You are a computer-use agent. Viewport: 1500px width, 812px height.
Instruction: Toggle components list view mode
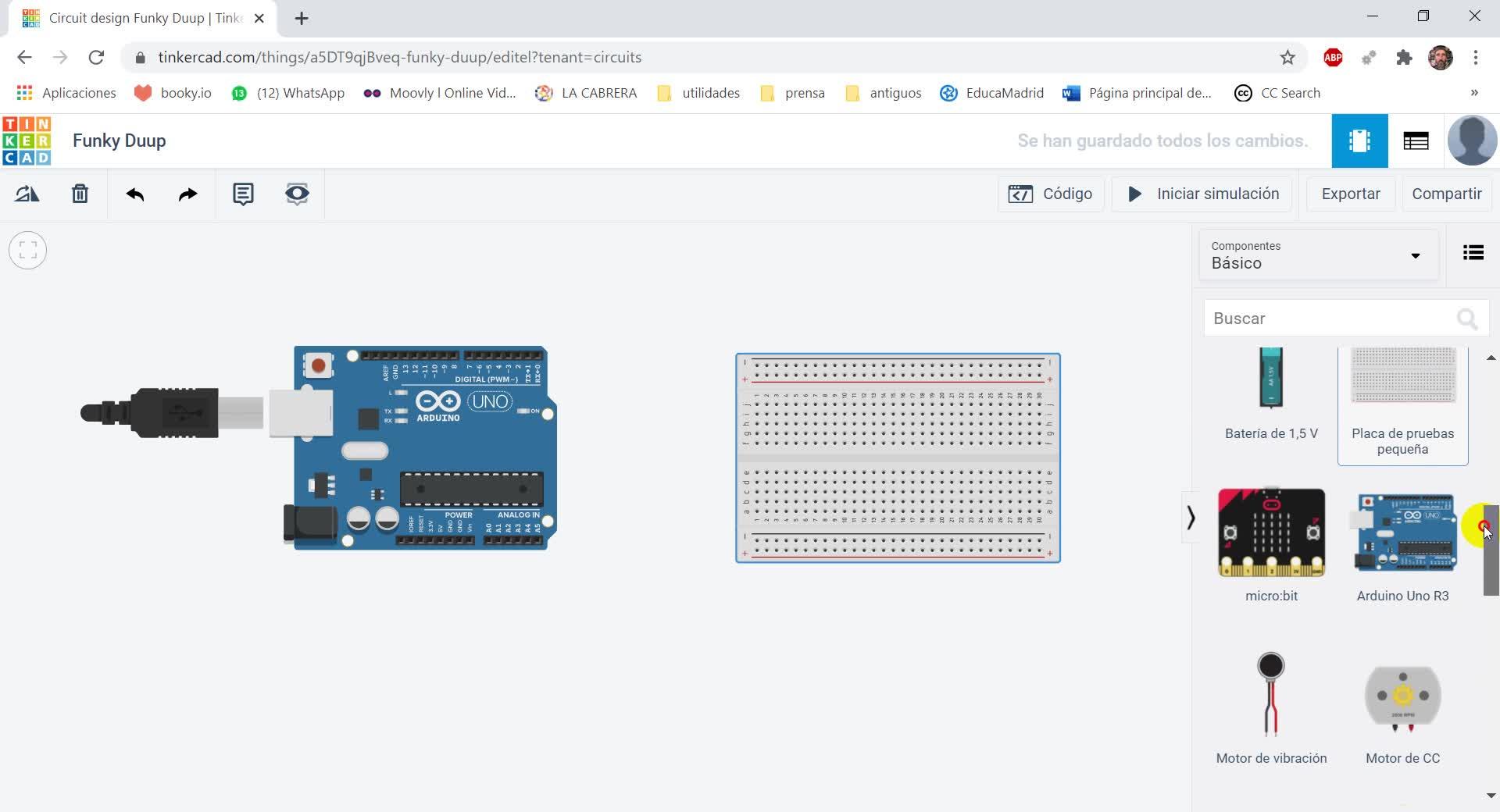tap(1473, 253)
